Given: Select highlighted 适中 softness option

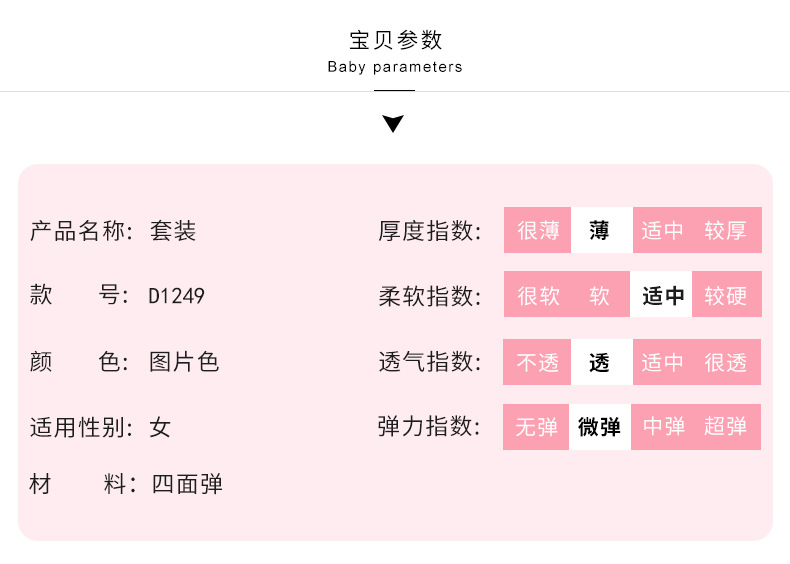Looking at the screenshot, I should [x=662, y=295].
